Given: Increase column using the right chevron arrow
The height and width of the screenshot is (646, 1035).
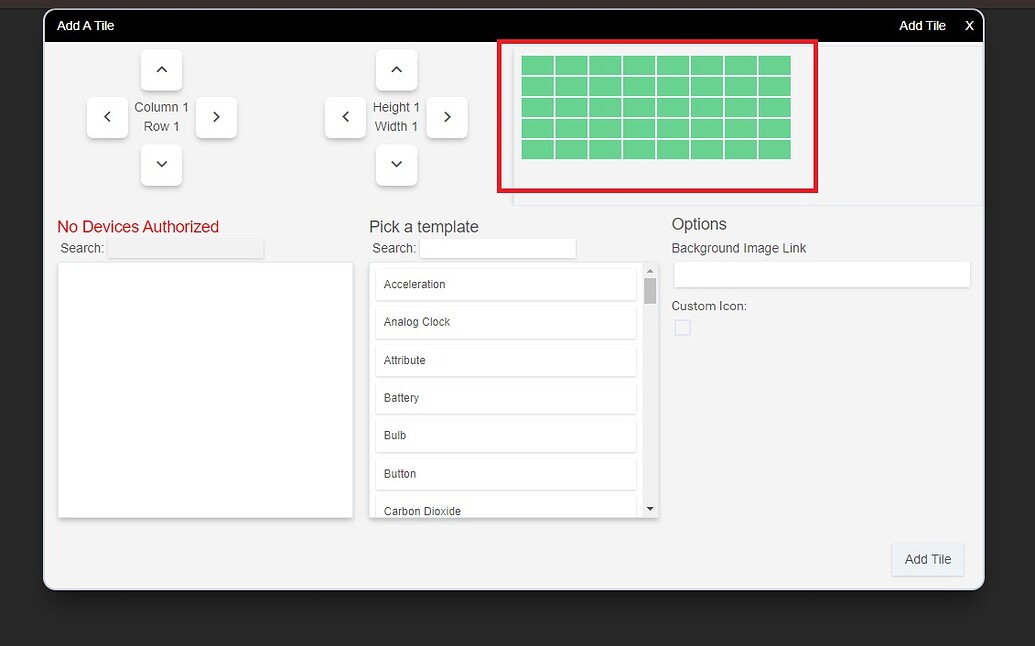Looking at the screenshot, I should pyautogui.click(x=216, y=117).
